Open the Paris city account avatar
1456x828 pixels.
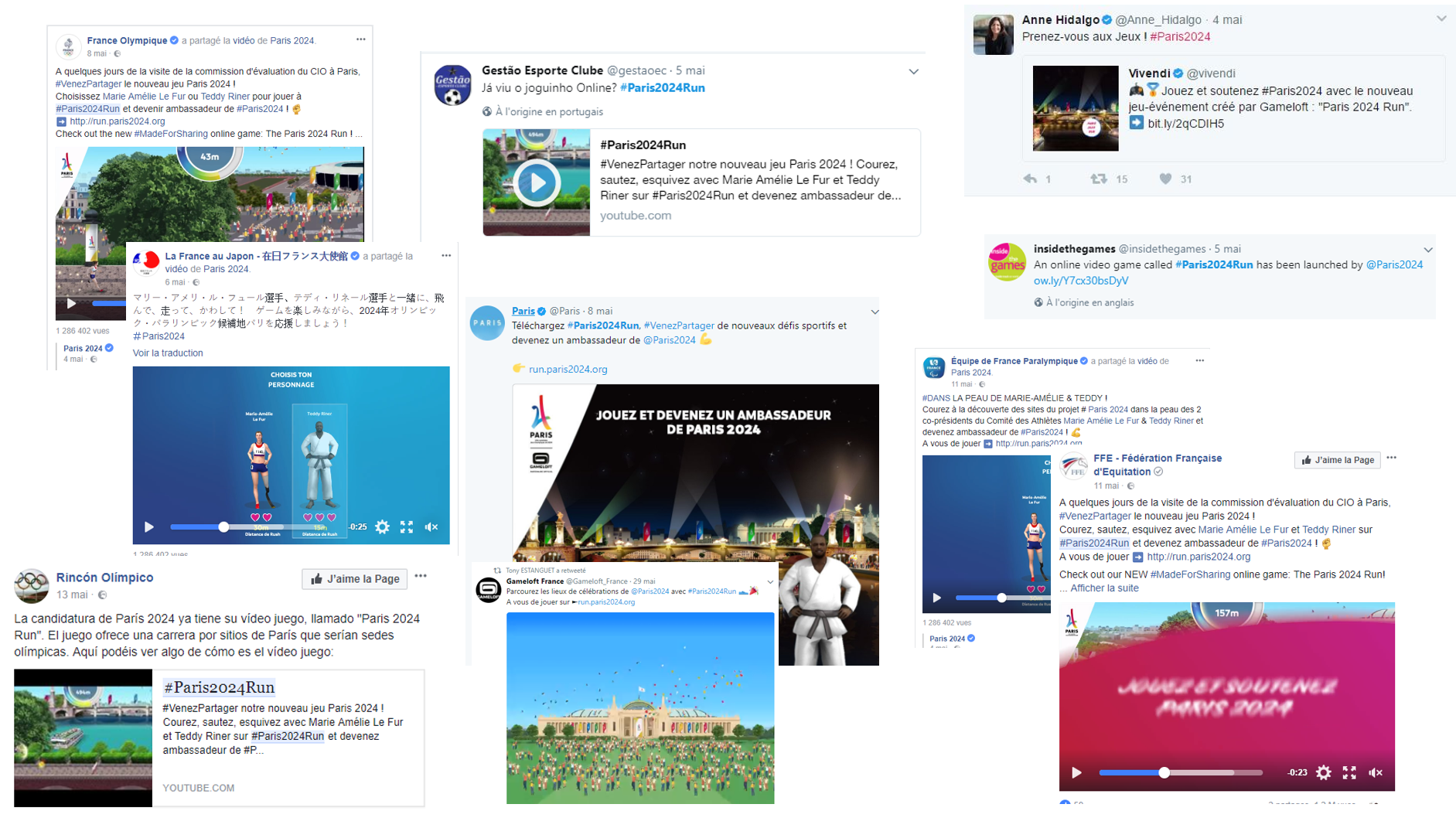pyautogui.click(x=487, y=323)
